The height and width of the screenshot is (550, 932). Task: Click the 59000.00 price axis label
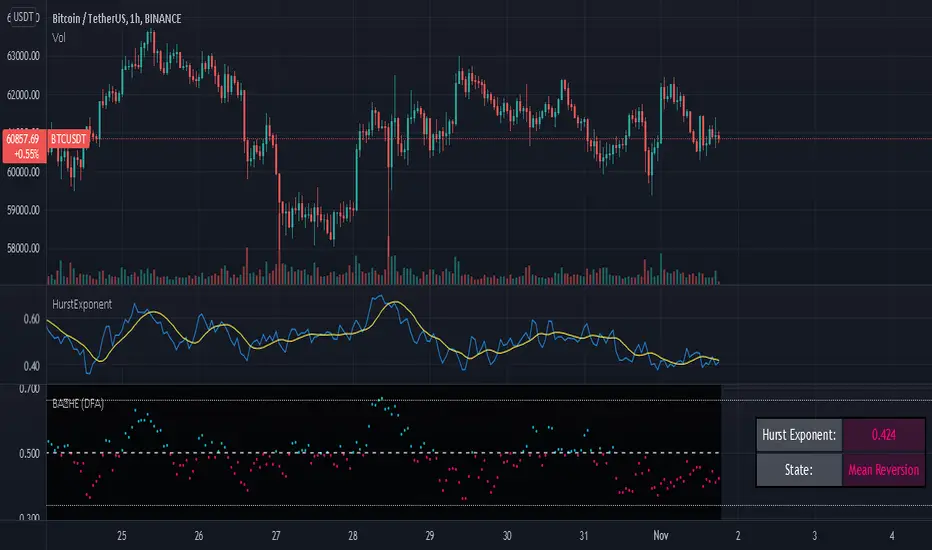point(23,210)
